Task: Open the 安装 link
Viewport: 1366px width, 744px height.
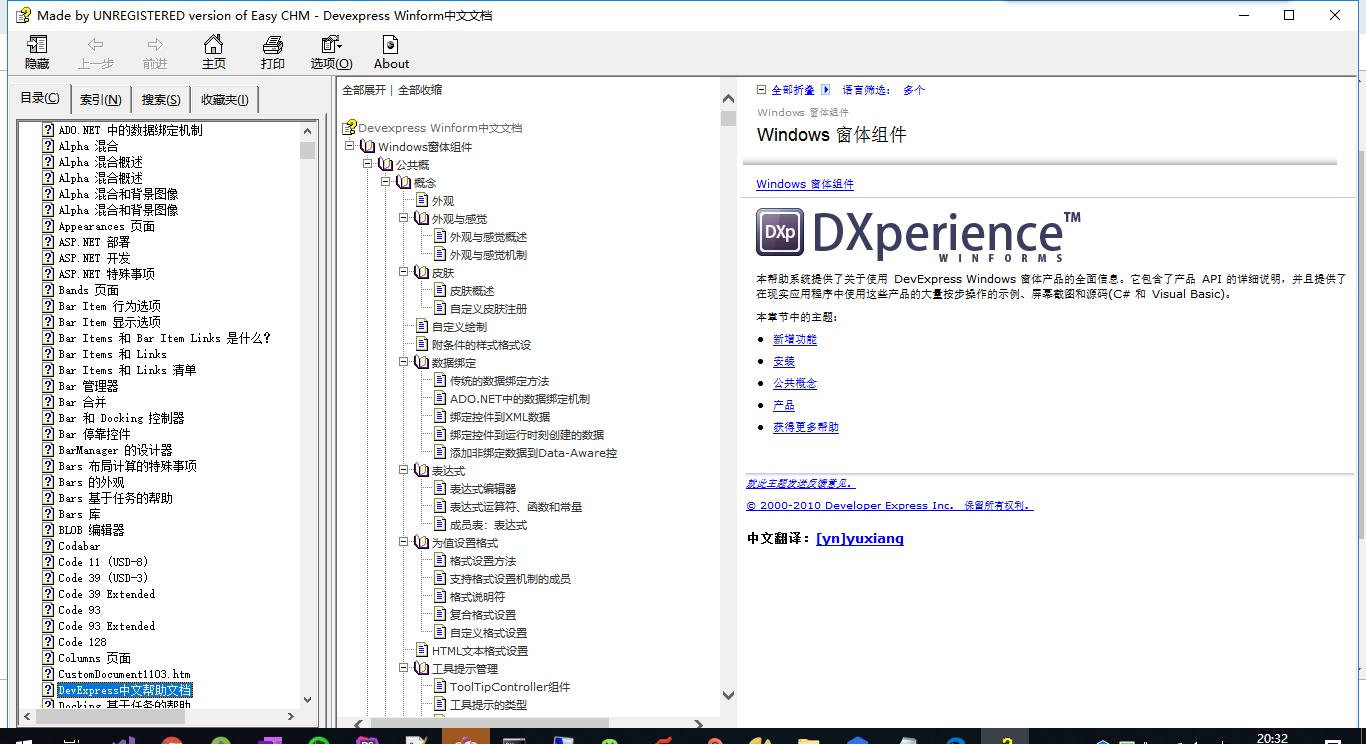Action: 784,361
